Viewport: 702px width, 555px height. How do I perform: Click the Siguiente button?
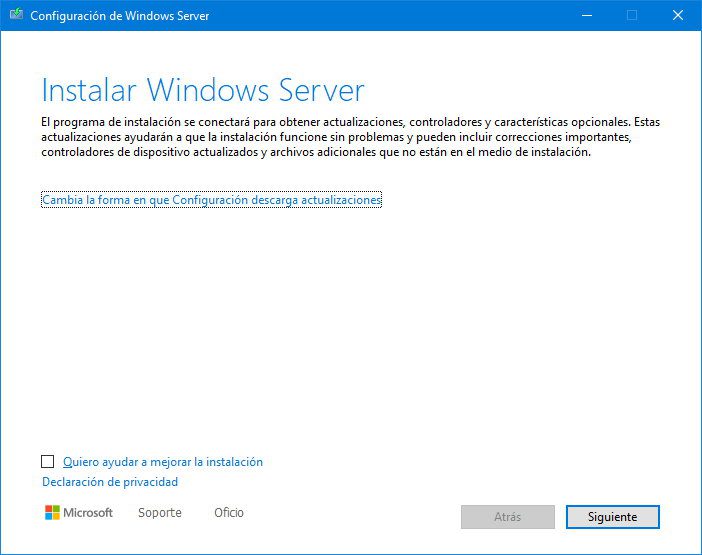click(612, 517)
